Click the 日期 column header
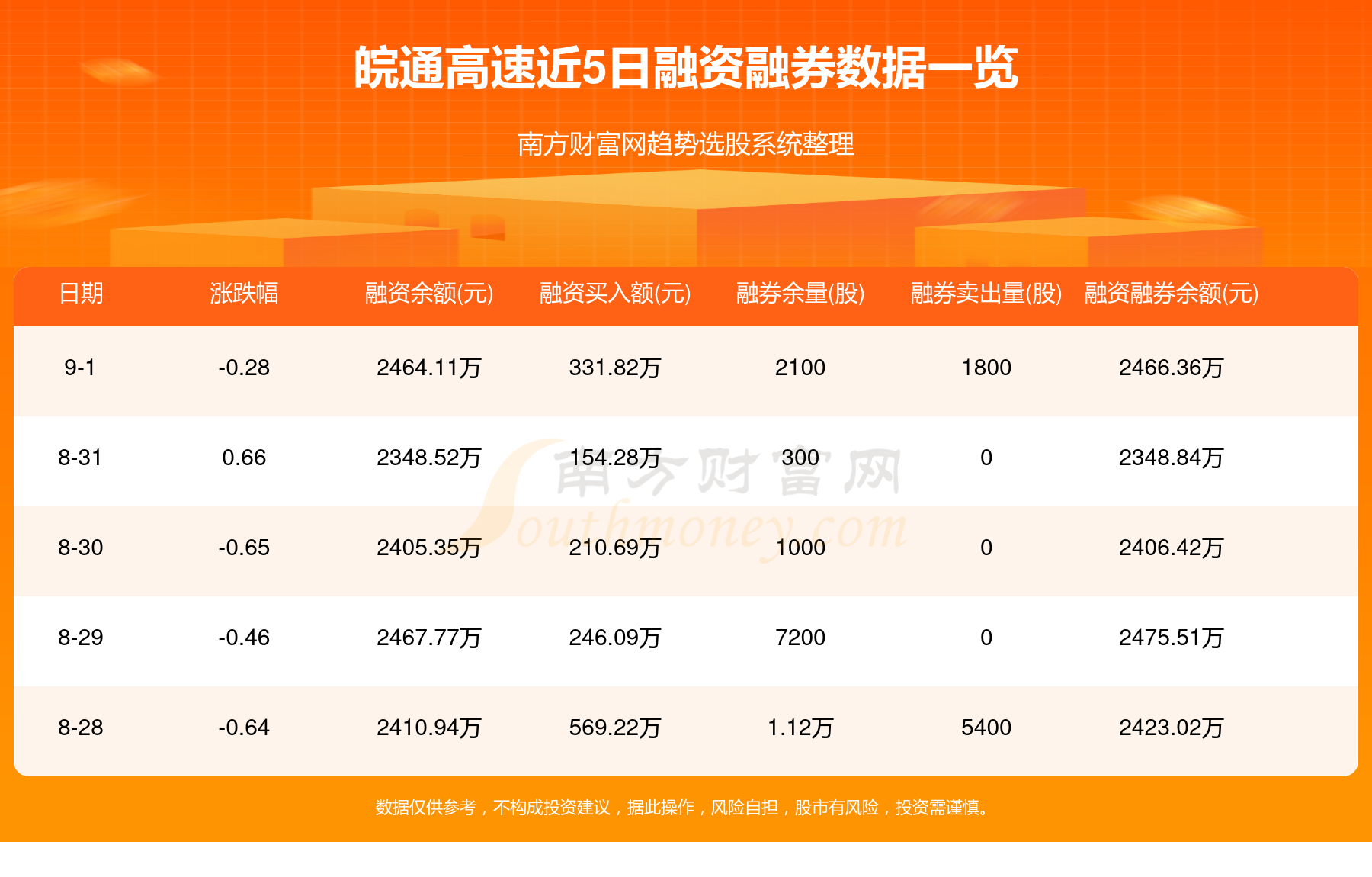 point(81,293)
